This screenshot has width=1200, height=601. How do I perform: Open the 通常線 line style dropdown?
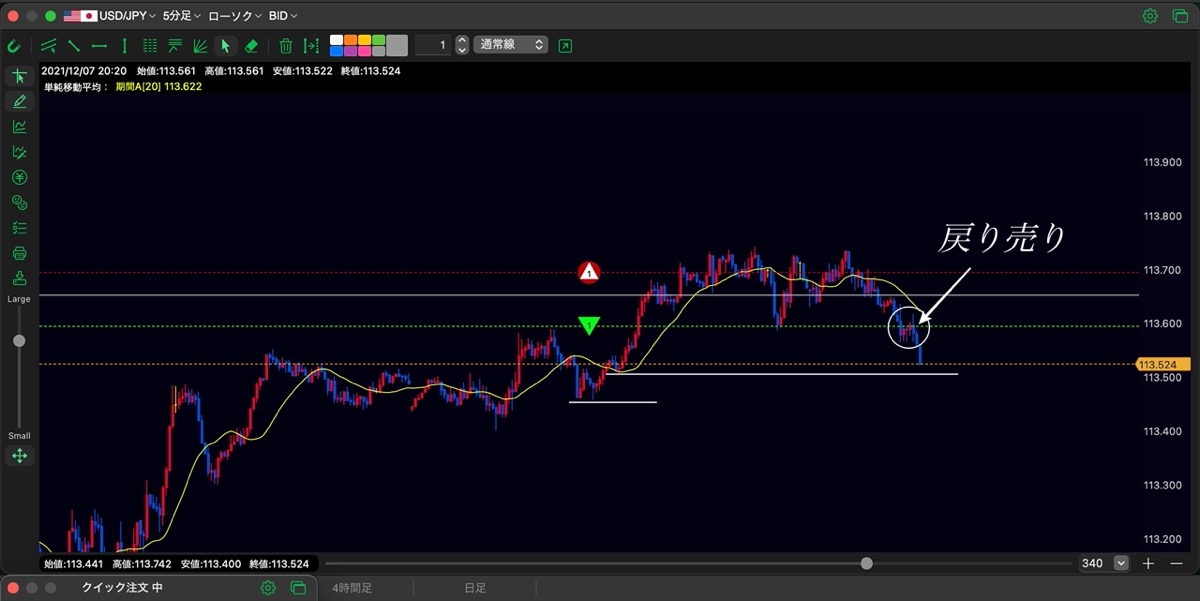tap(511, 45)
